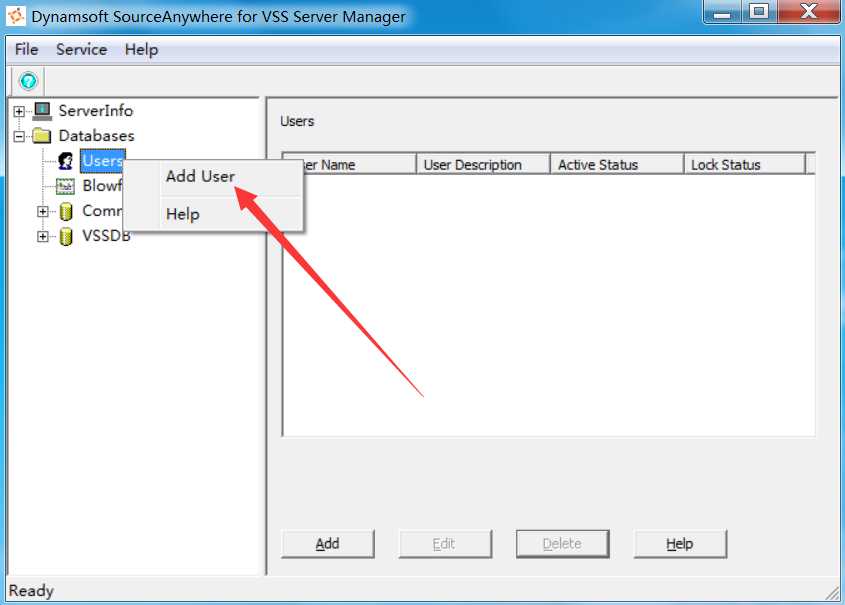
Task: Sort by User Description column header
Action: pos(483,164)
